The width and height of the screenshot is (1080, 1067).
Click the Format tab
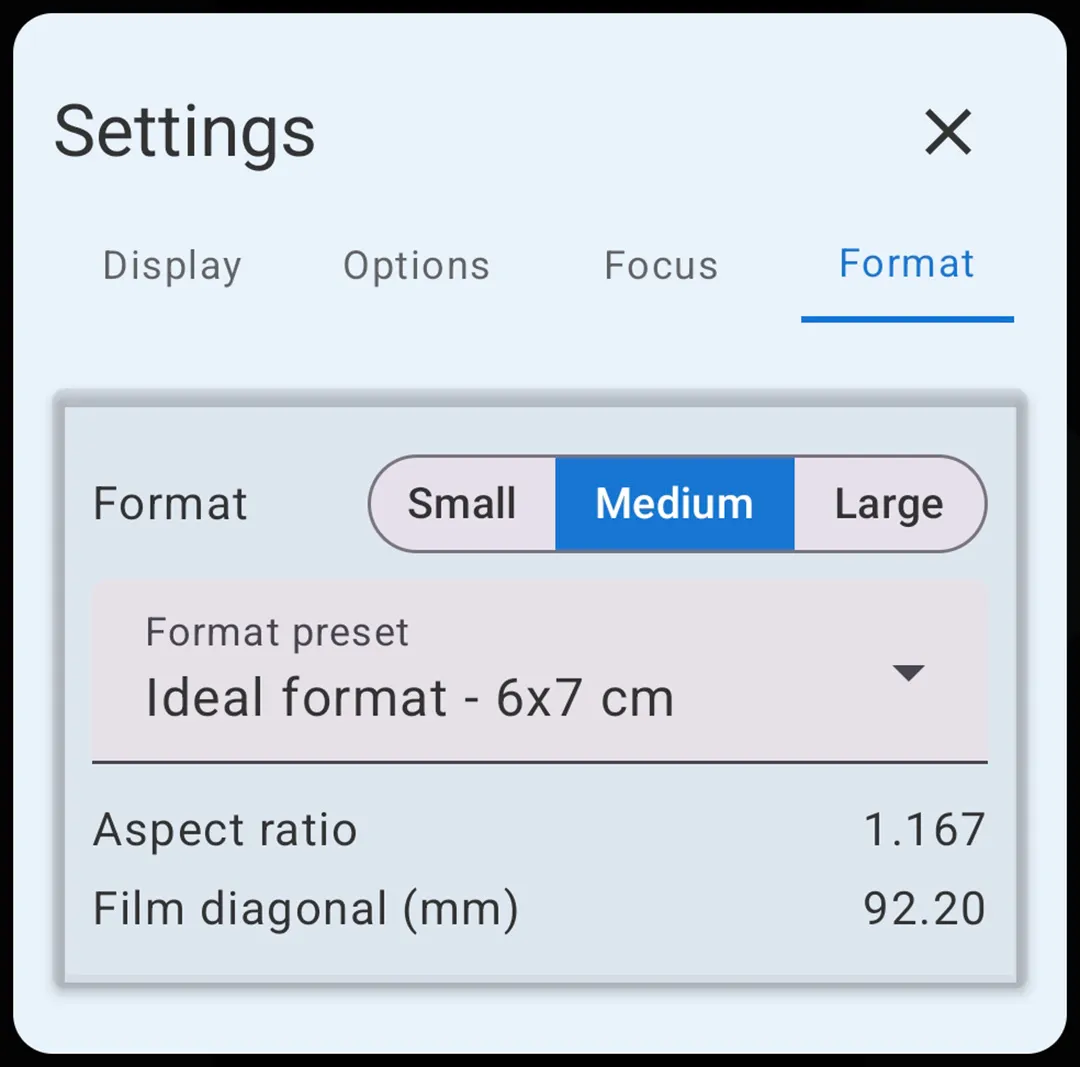(905, 263)
